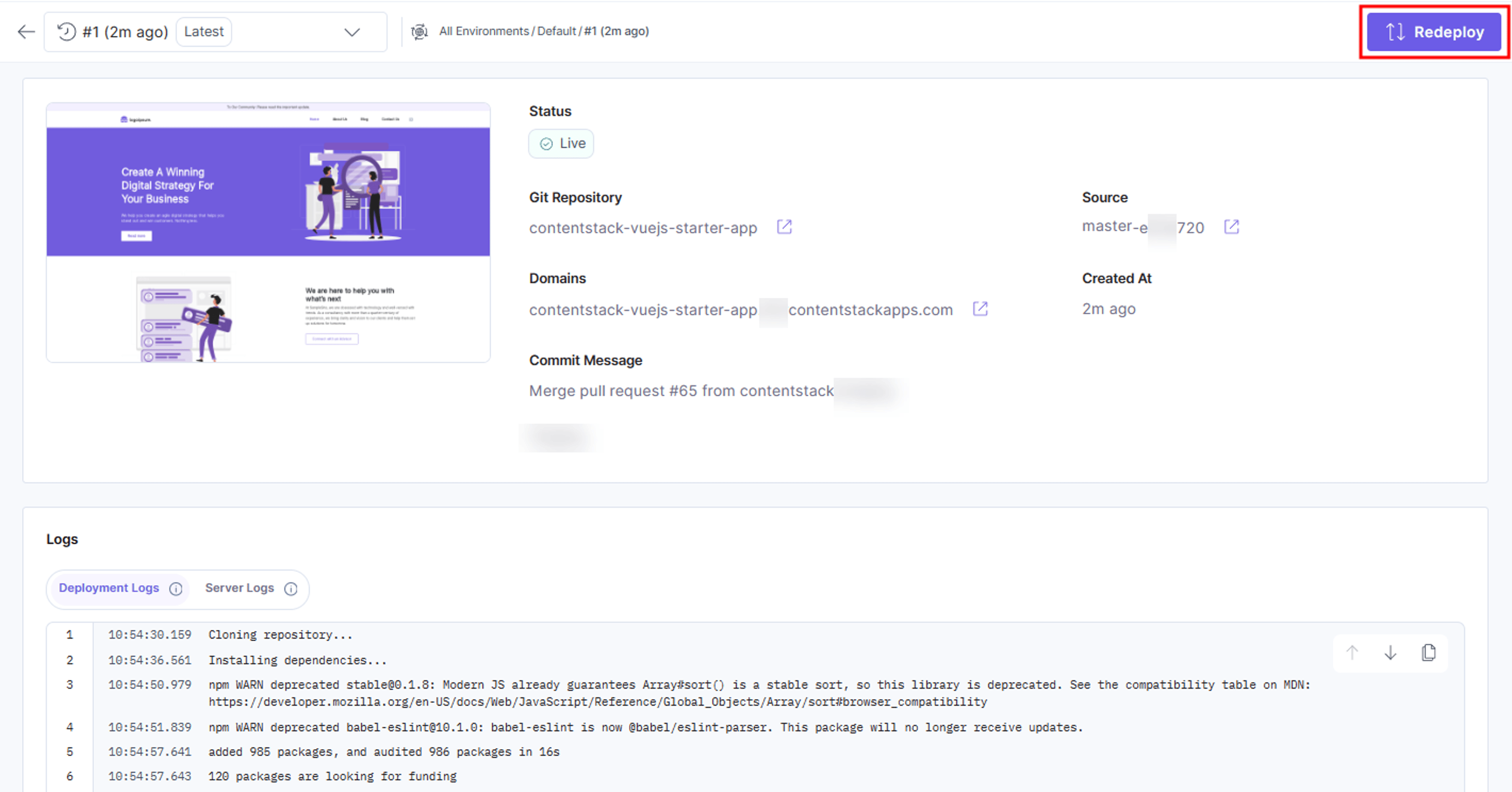Click the Redeploy button
The image size is (1512, 792).
[x=1434, y=32]
